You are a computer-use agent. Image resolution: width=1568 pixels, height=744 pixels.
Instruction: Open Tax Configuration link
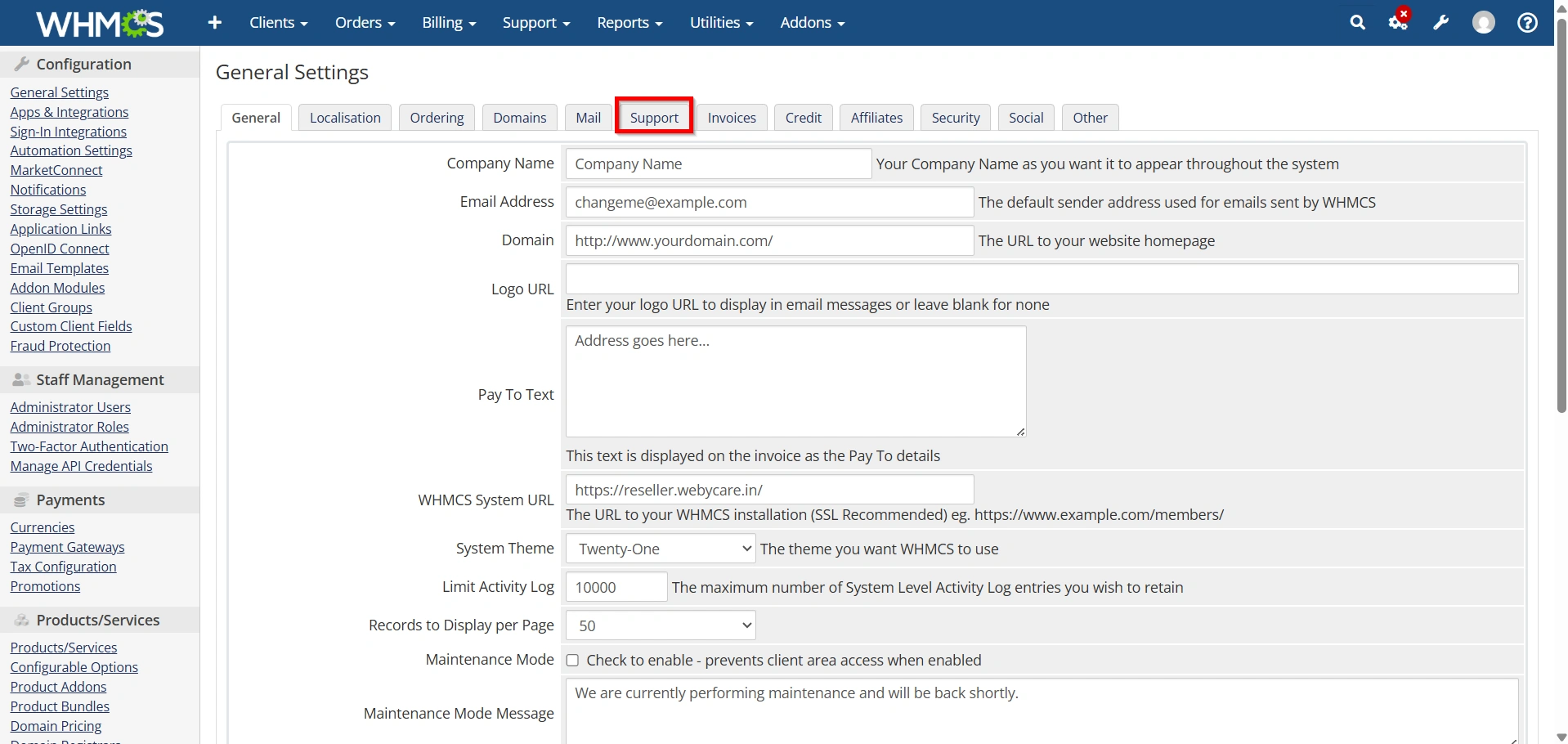[x=64, y=567]
